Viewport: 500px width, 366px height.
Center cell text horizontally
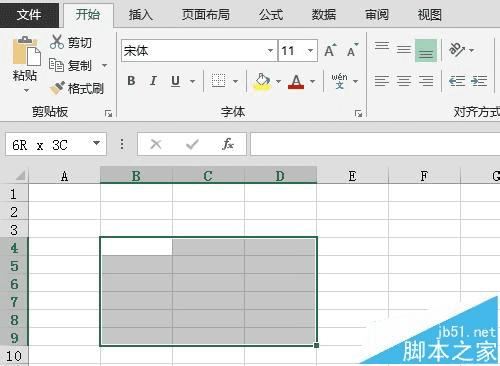404,81
